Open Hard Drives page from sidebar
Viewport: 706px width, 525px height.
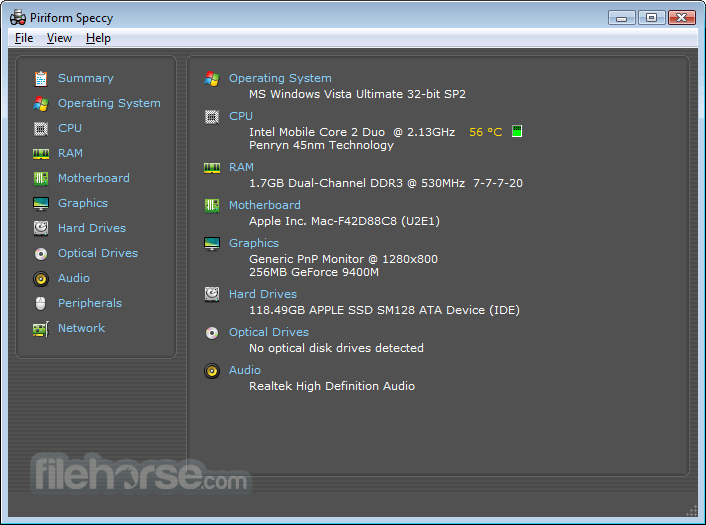pos(92,228)
